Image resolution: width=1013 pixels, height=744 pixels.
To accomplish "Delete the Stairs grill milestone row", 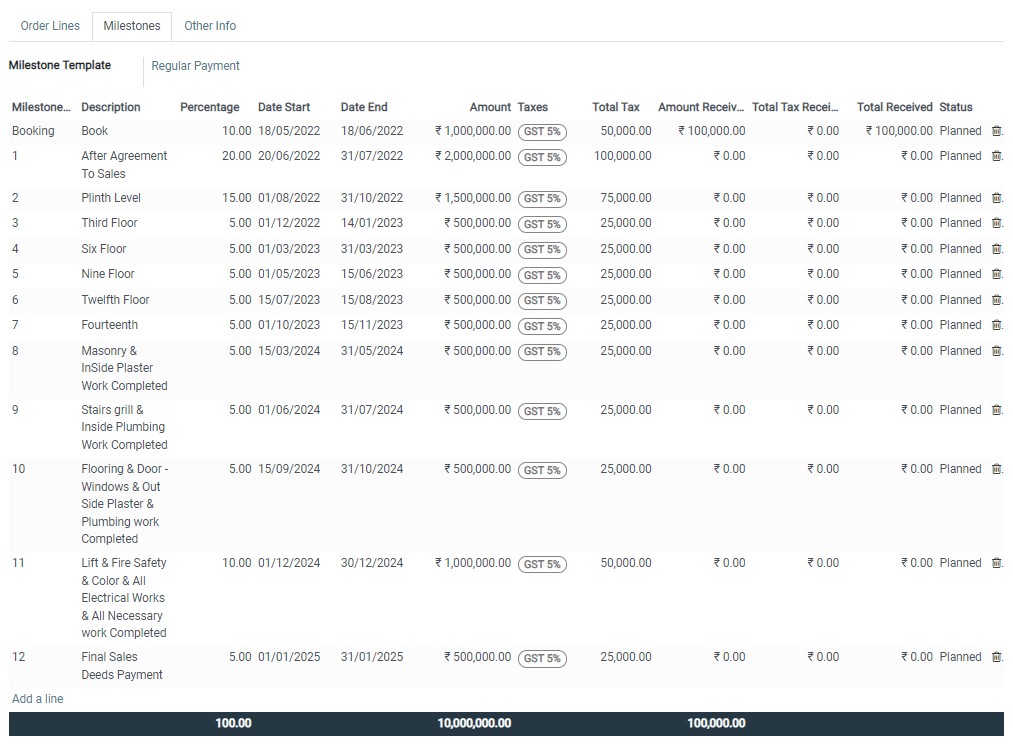I will [996, 410].
